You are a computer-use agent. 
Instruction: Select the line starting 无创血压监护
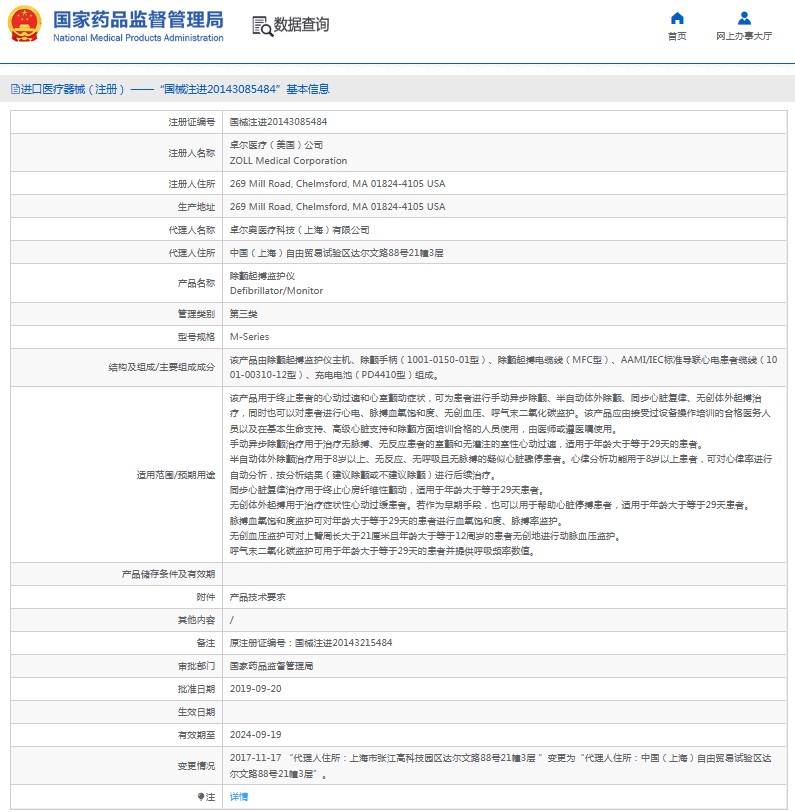[x=425, y=535]
